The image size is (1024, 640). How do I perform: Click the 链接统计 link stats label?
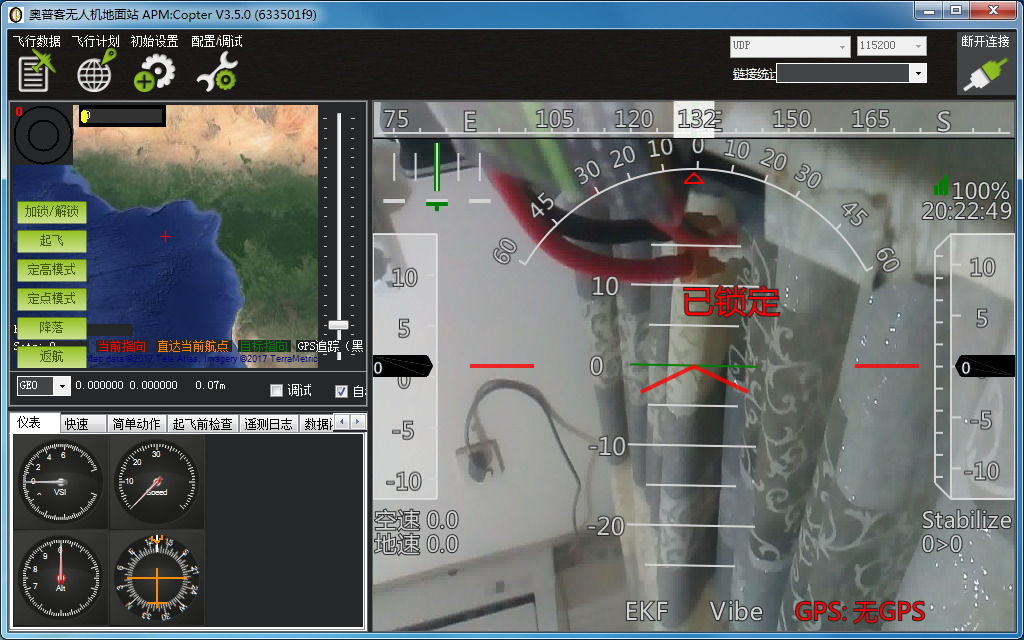point(753,74)
